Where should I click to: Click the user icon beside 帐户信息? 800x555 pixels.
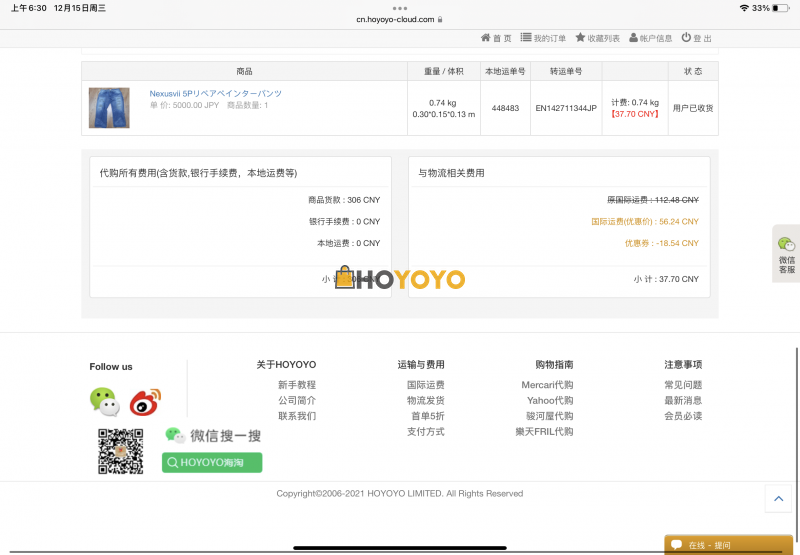[633, 38]
